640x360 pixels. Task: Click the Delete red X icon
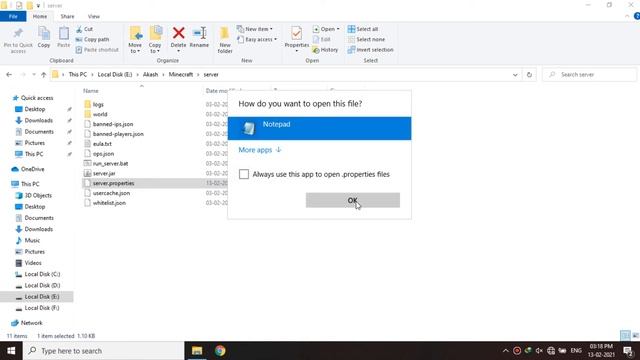178,33
